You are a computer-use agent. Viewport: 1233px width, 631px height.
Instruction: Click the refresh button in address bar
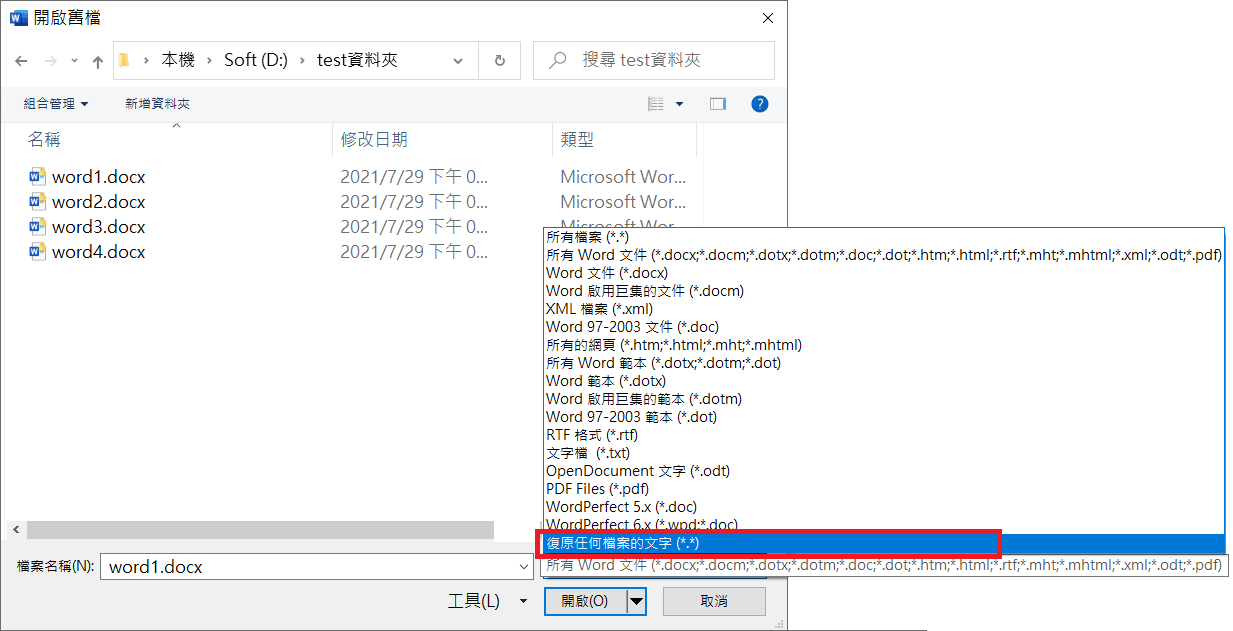(x=500, y=61)
